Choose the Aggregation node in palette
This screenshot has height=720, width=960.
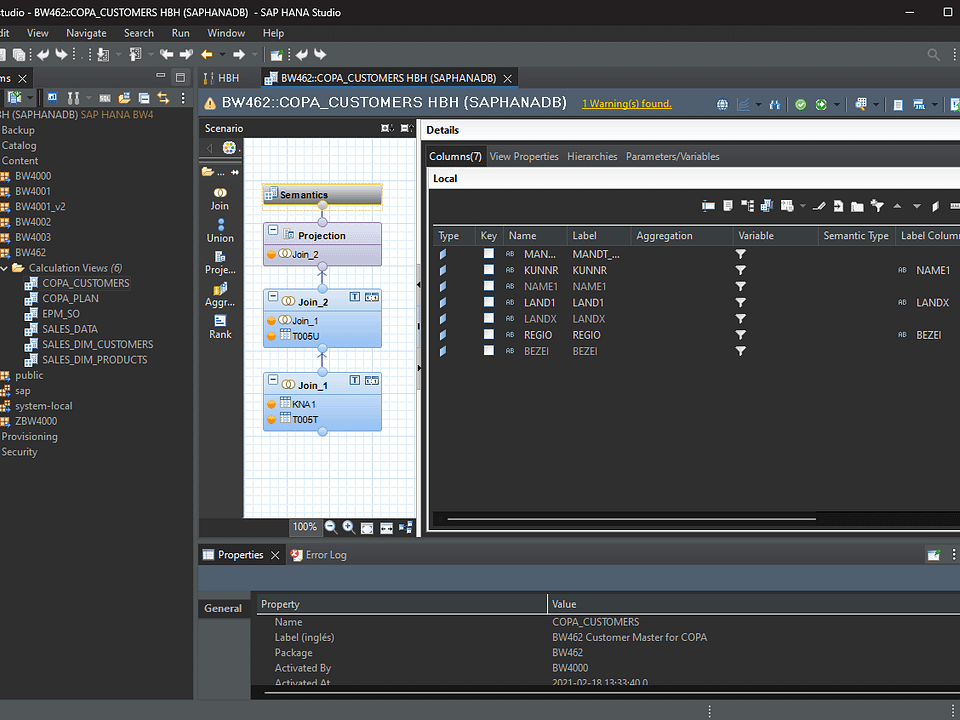tap(220, 294)
